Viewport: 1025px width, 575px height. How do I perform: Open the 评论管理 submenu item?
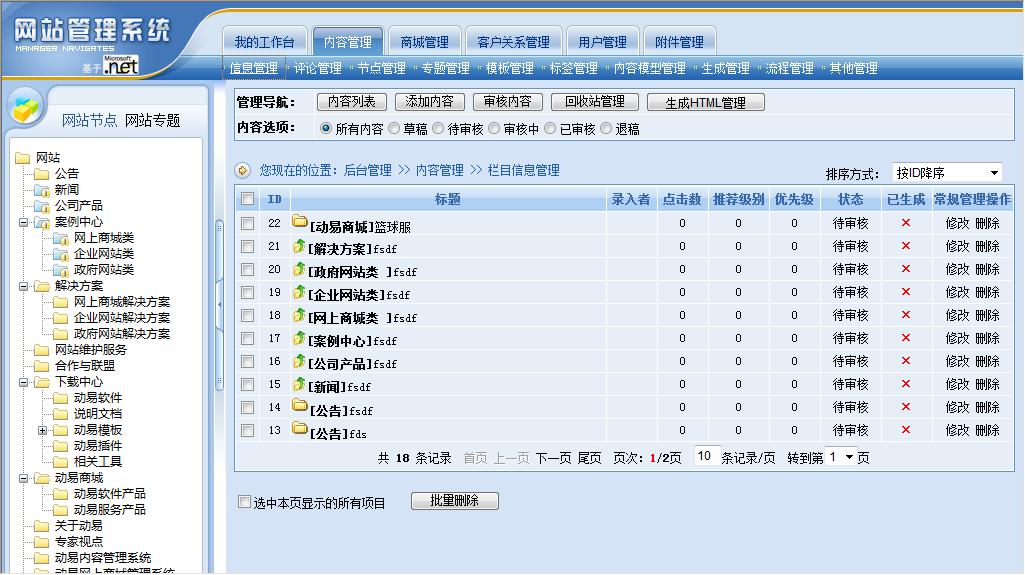pyautogui.click(x=318, y=69)
